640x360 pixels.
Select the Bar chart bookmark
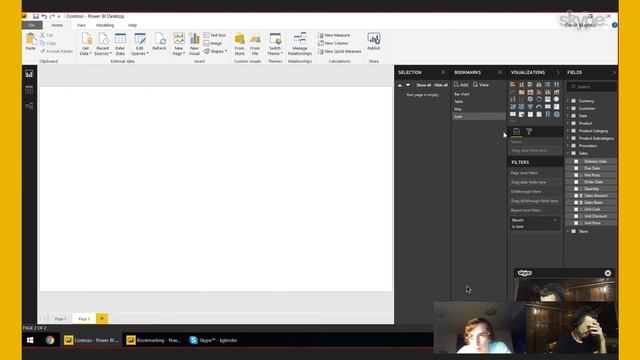(479, 94)
